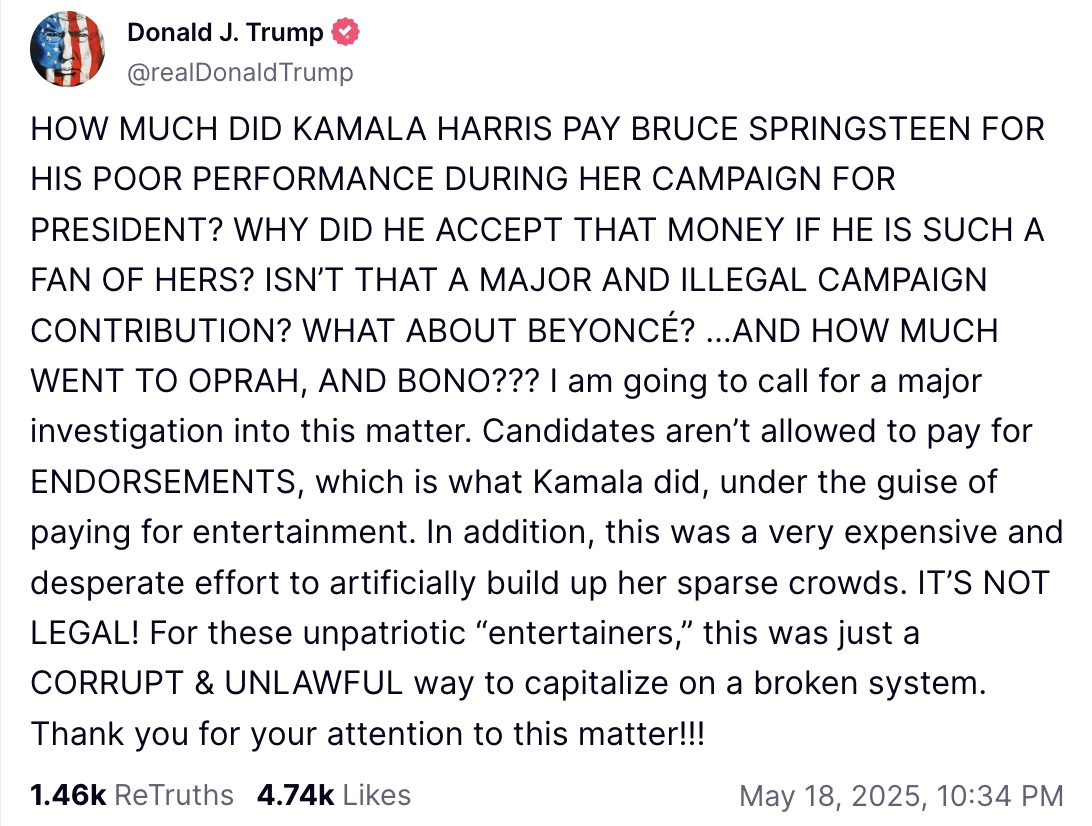1092x826 pixels.
Task: Open the Likes label
Action: click(377, 795)
